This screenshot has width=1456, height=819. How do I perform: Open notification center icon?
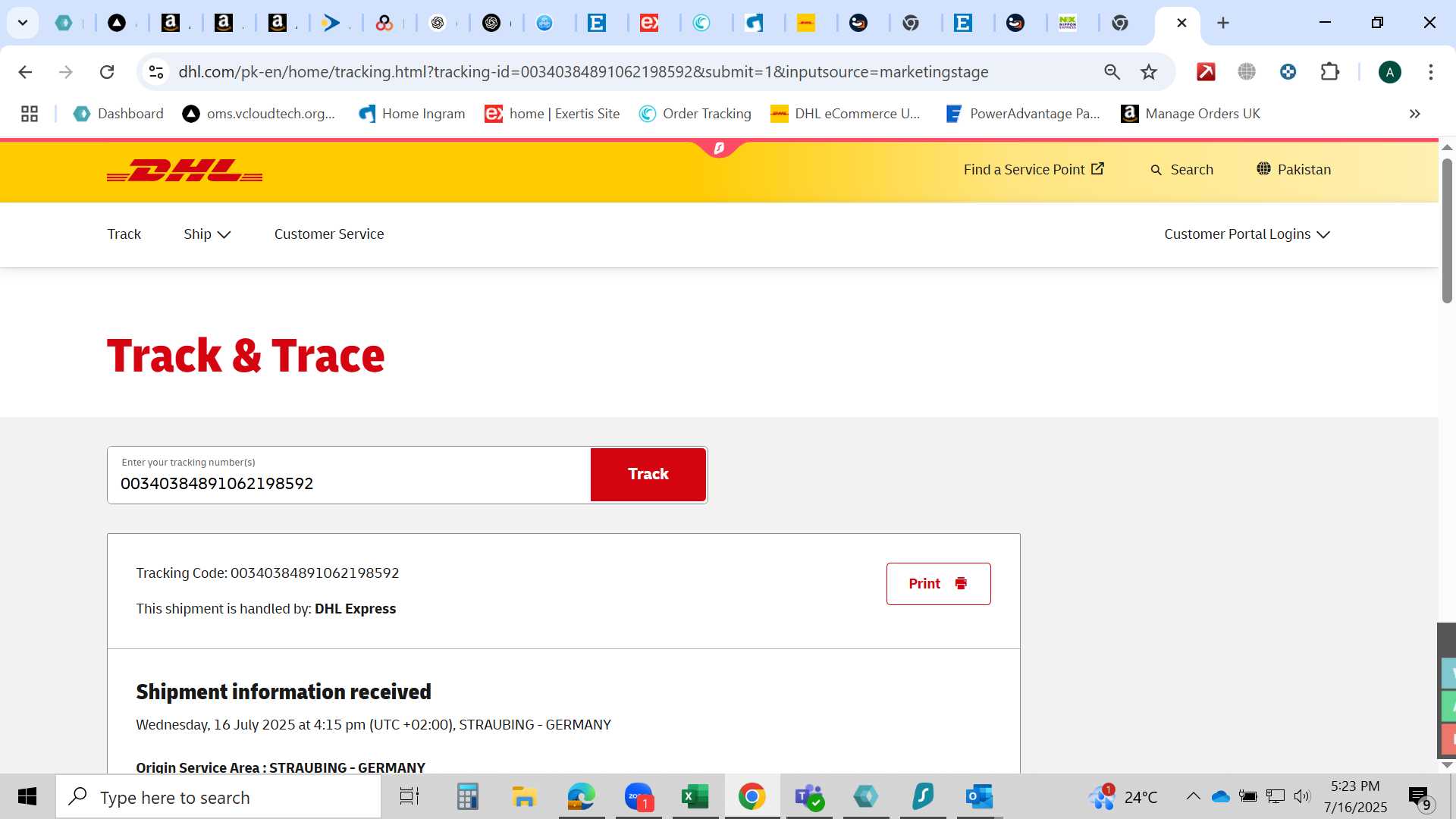click(x=1421, y=798)
